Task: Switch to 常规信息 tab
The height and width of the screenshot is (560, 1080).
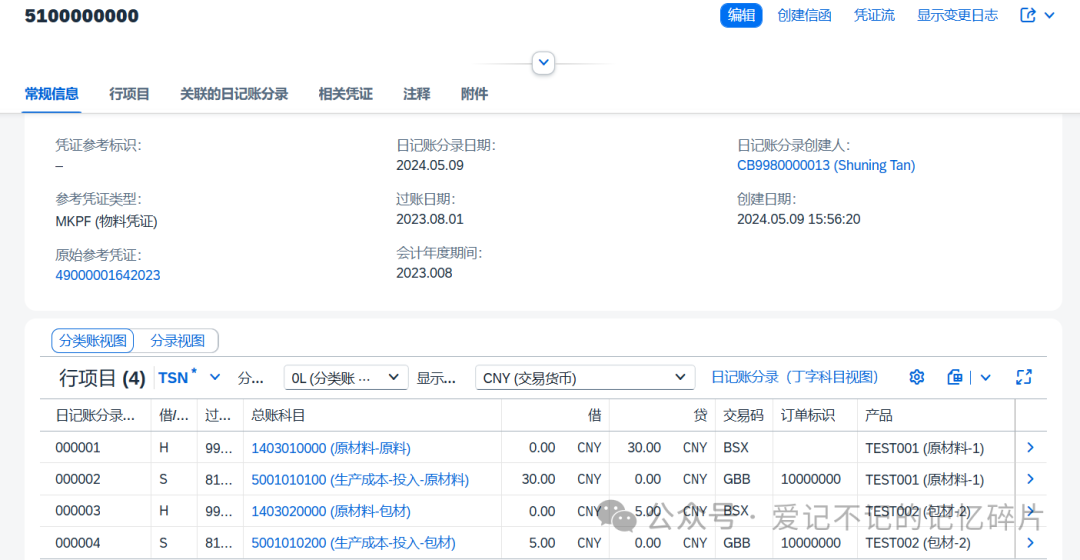Action: pyautogui.click(x=52, y=94)
